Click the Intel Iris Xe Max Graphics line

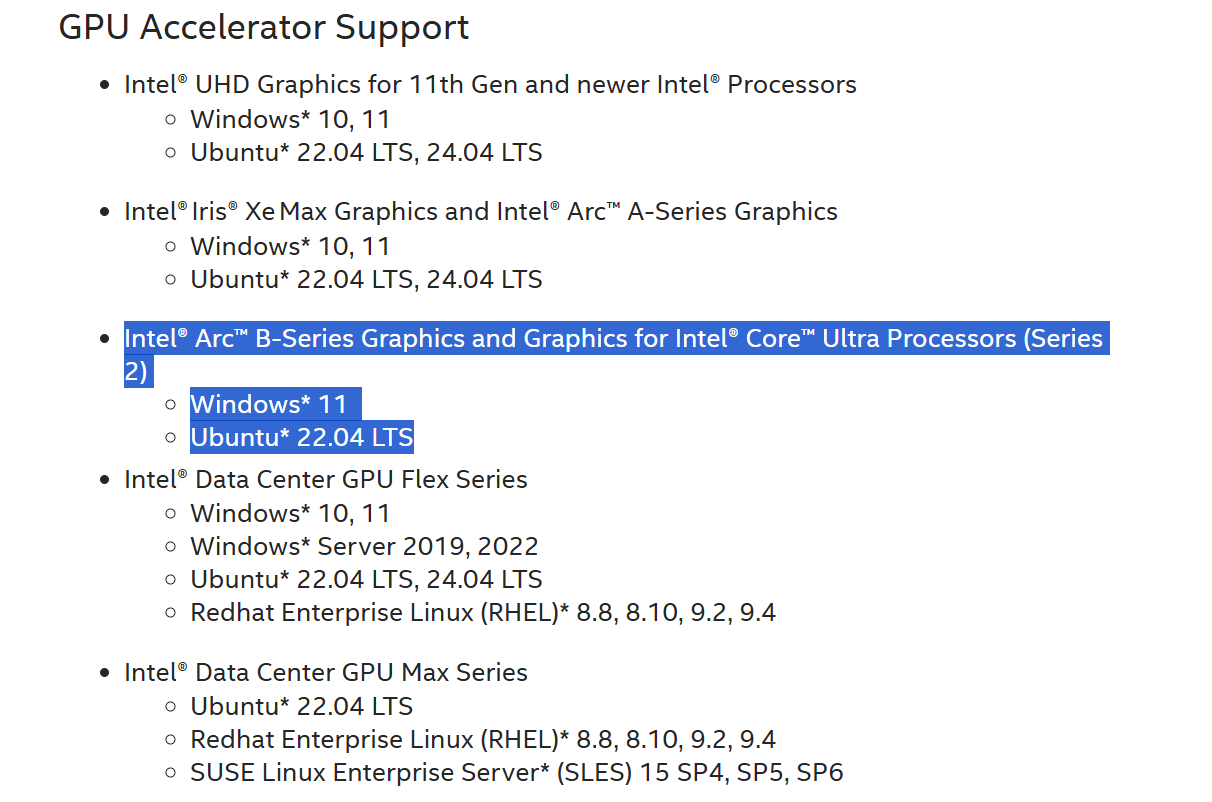(481, 212)
